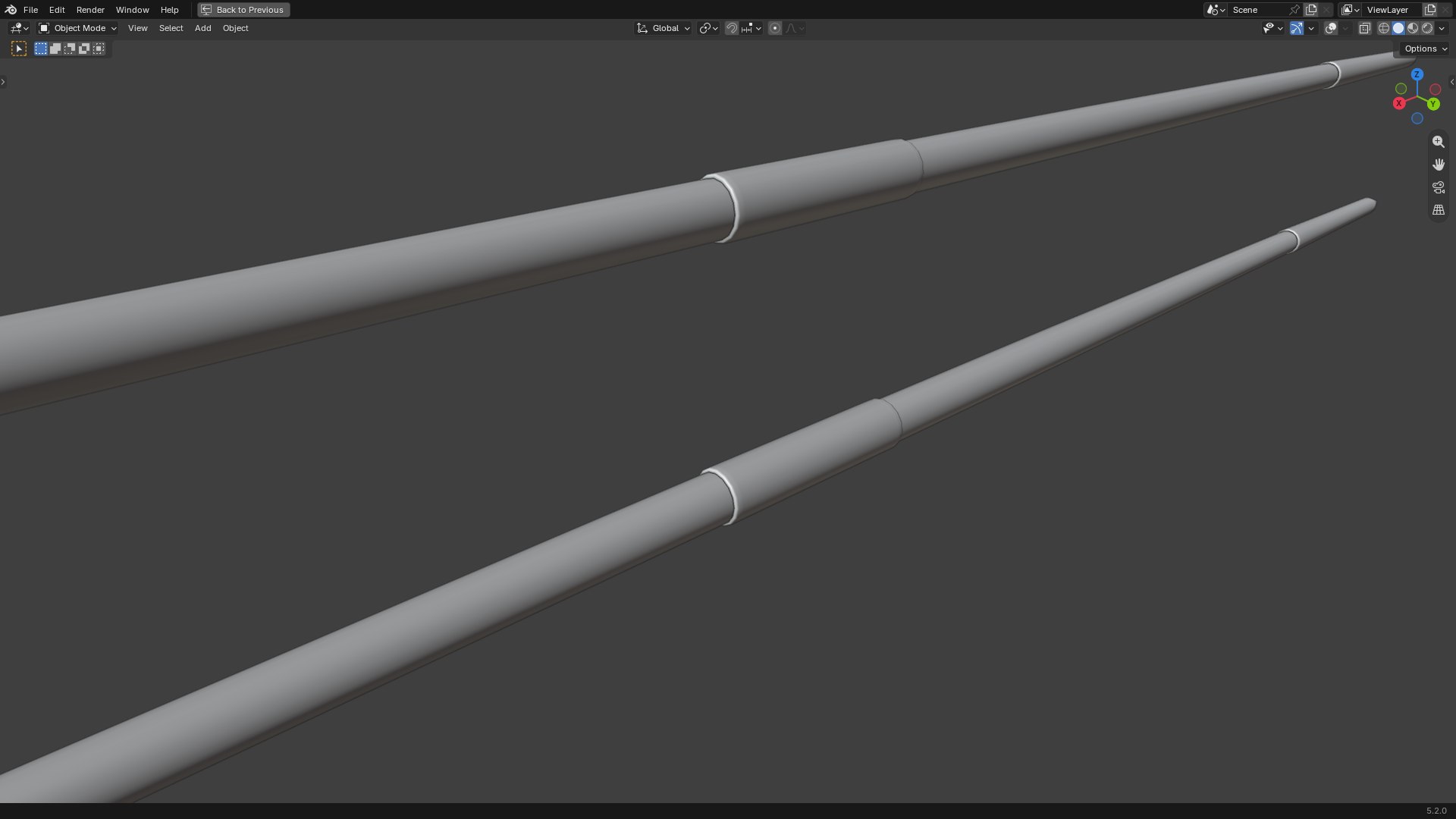
Task: Select the Select Box tool icon
Action: pyautogui.click(x=19, y=49)
